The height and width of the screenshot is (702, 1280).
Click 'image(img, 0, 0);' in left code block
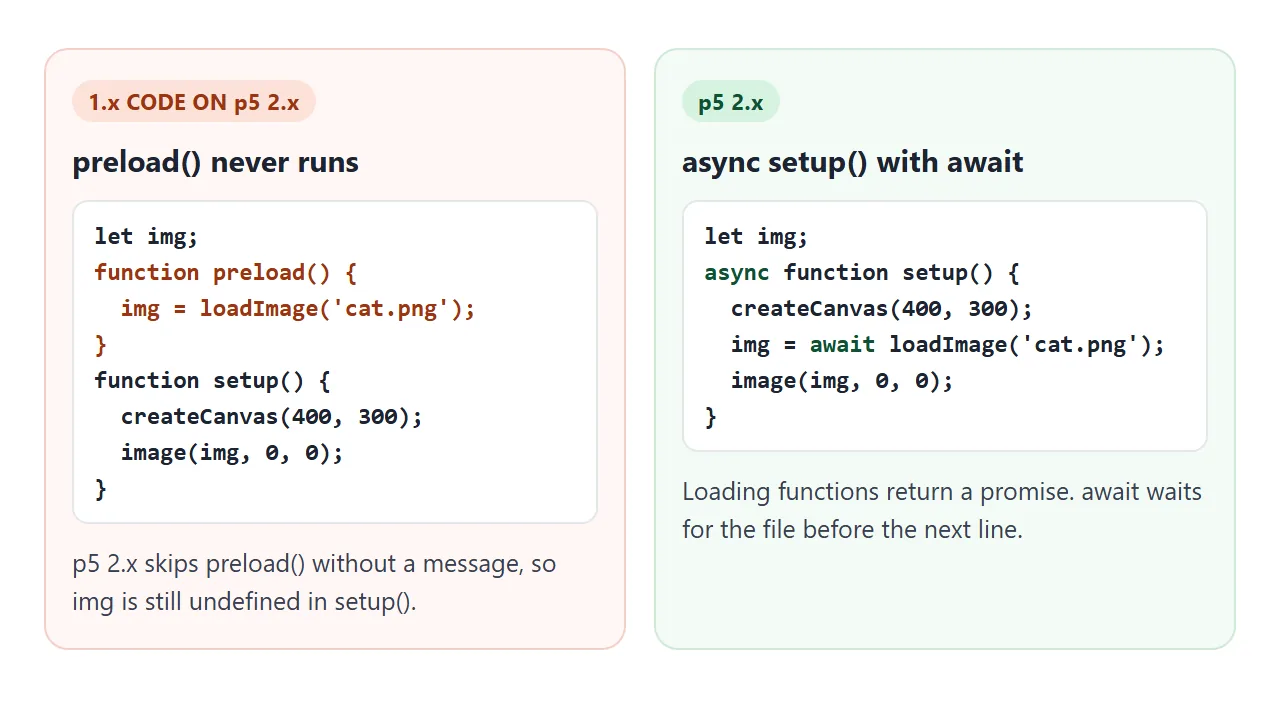pos(232,452)
